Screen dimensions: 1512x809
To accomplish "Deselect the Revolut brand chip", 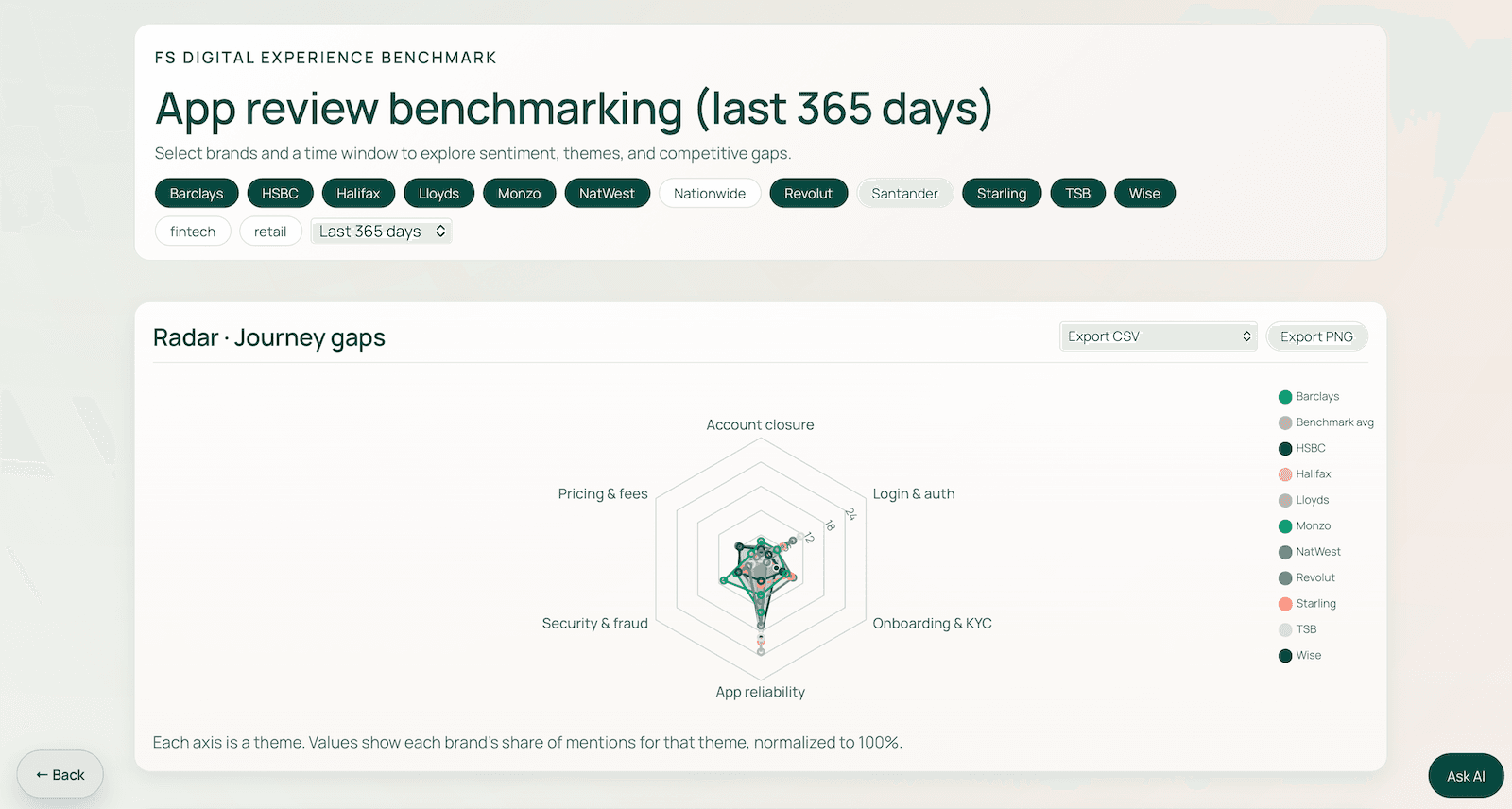I will (x=808, y=194).
